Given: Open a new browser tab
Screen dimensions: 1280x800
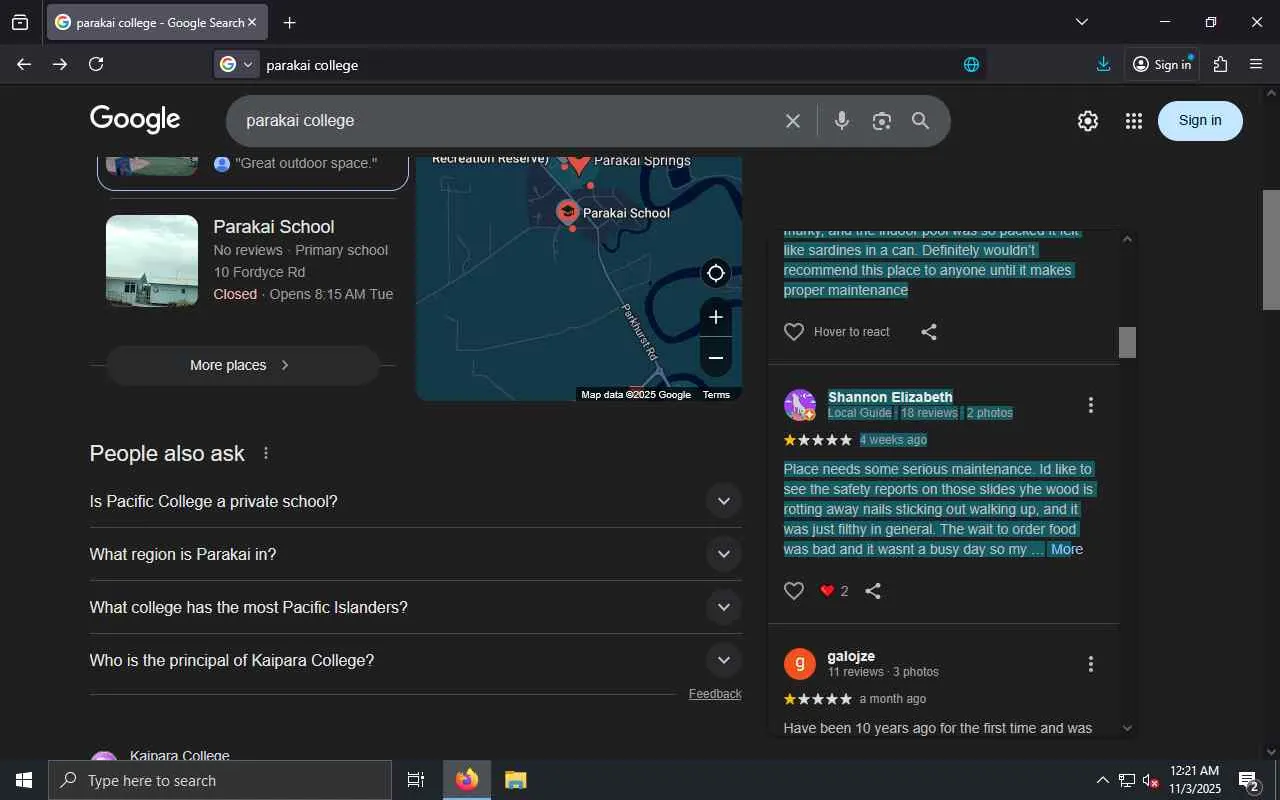Looking at the screenshot, I should [x=289, y=22].
